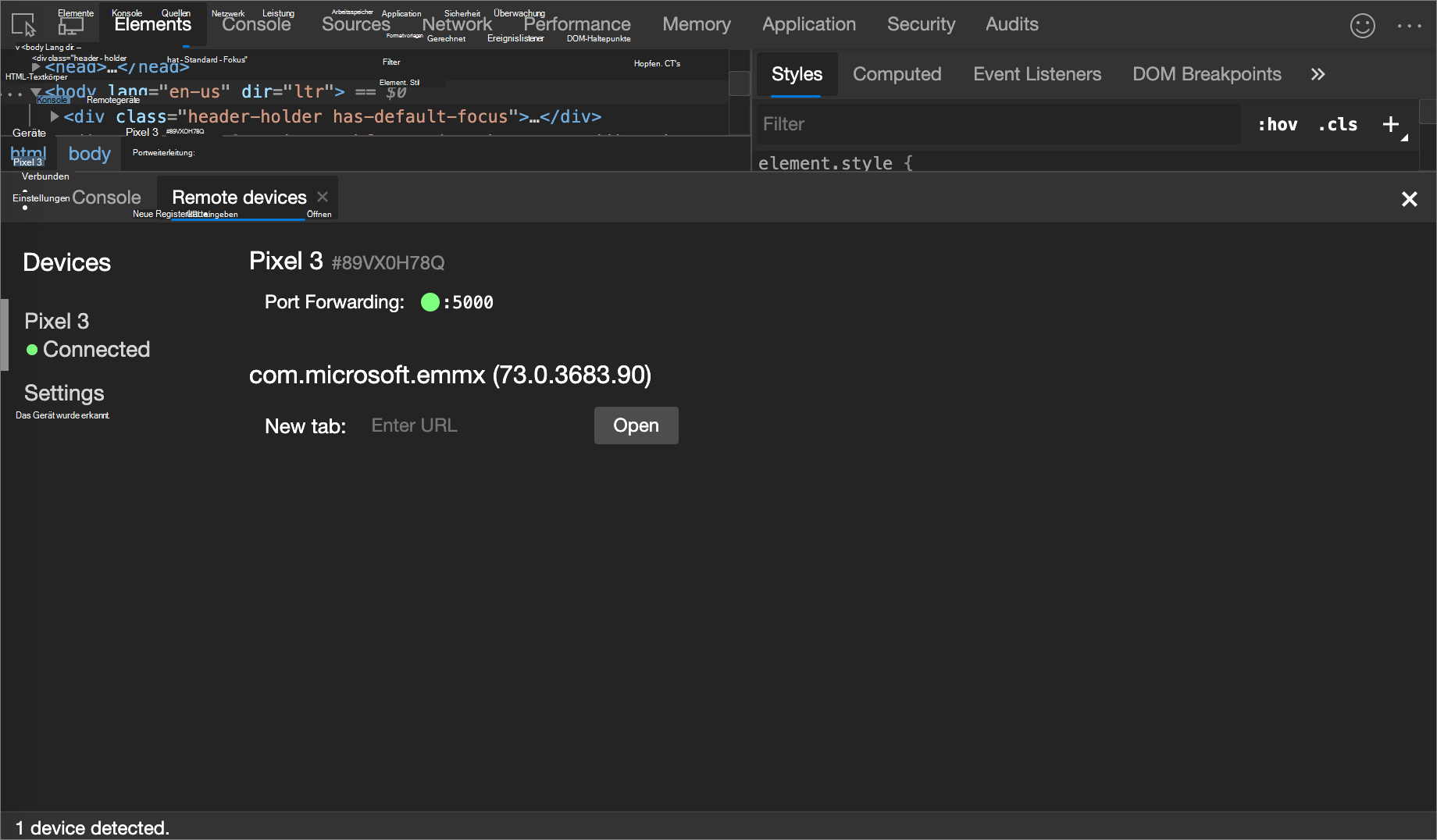The width and height of the screenshot is (1437, 840).
Task: Expand the header-holder div node
Action: pos(55,116)
